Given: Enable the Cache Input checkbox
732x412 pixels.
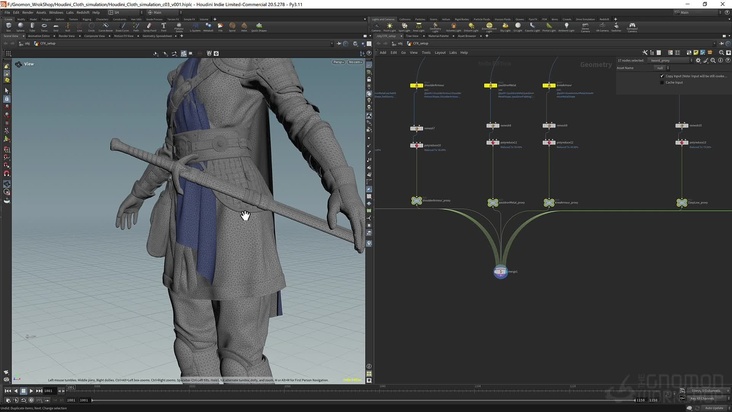Looking at the screenshot, I should 661,82.
